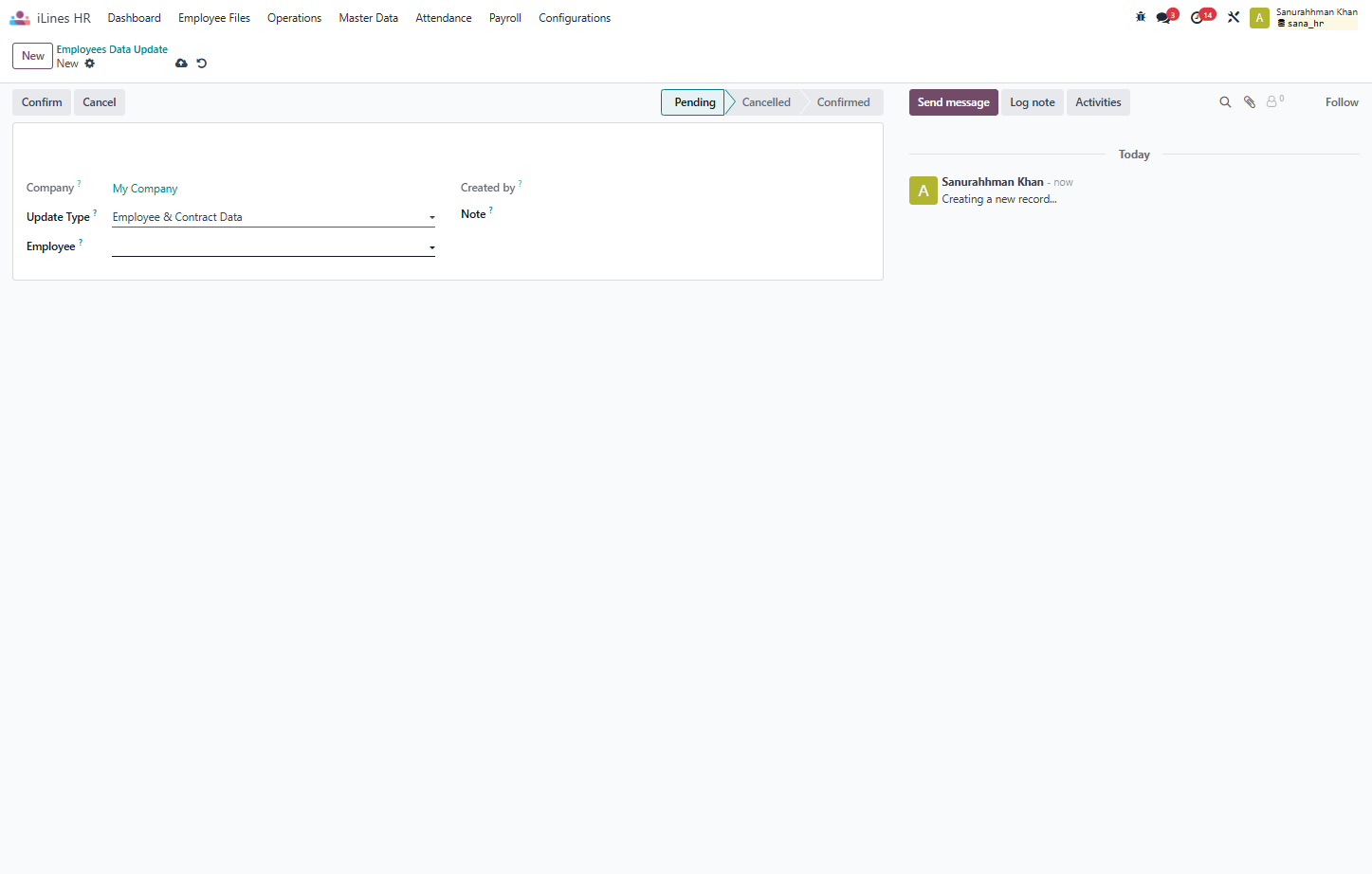Open the Update Type dropdown

pos(273,217)
